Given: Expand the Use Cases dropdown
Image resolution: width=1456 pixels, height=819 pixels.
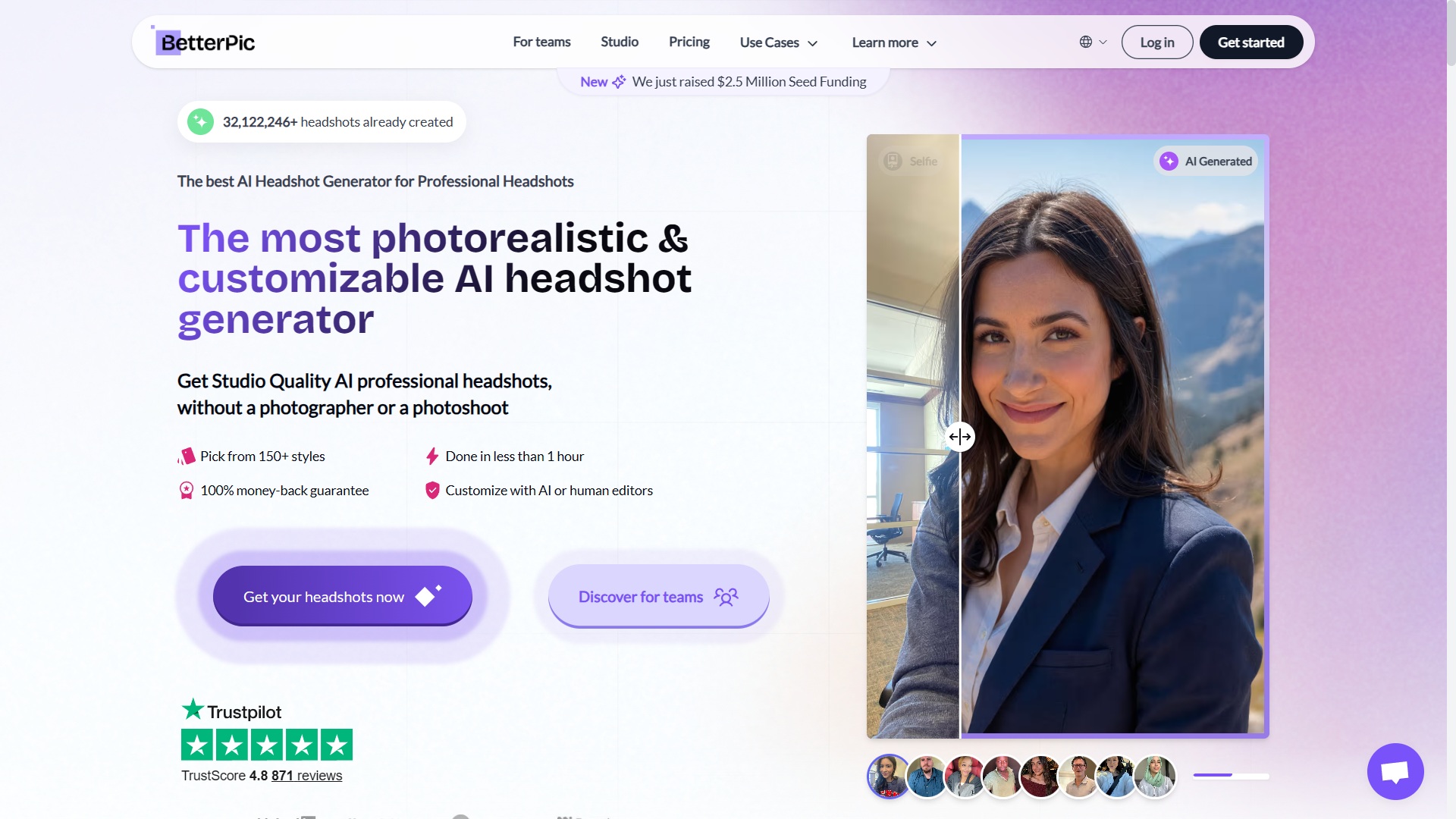Looking at the screenshot, I should 779,43.
